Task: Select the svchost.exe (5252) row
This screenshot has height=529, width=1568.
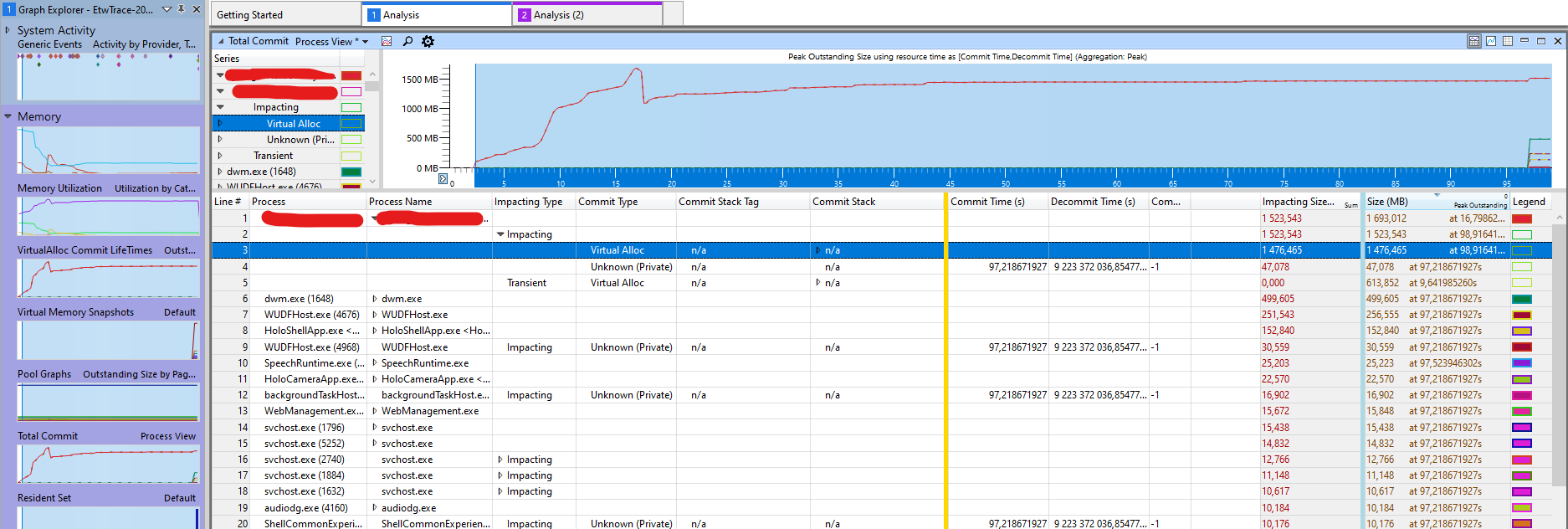Action: (882, 444)
